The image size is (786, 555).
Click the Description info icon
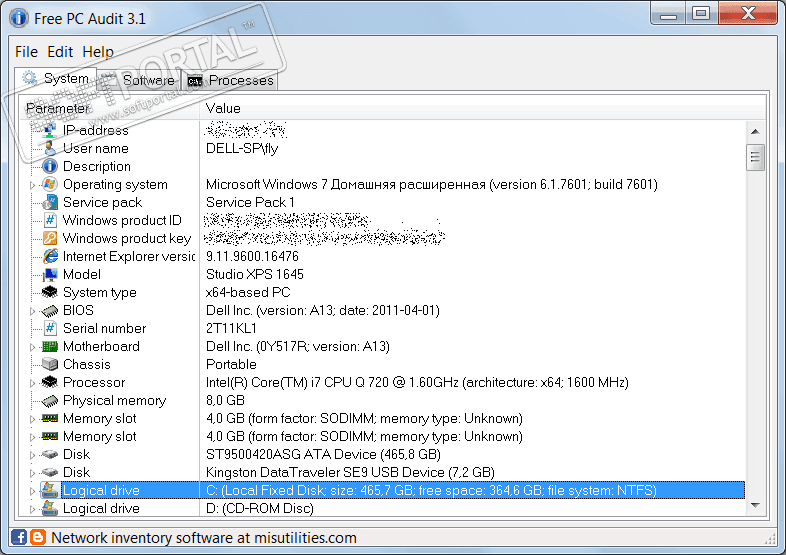pos(50,166)
